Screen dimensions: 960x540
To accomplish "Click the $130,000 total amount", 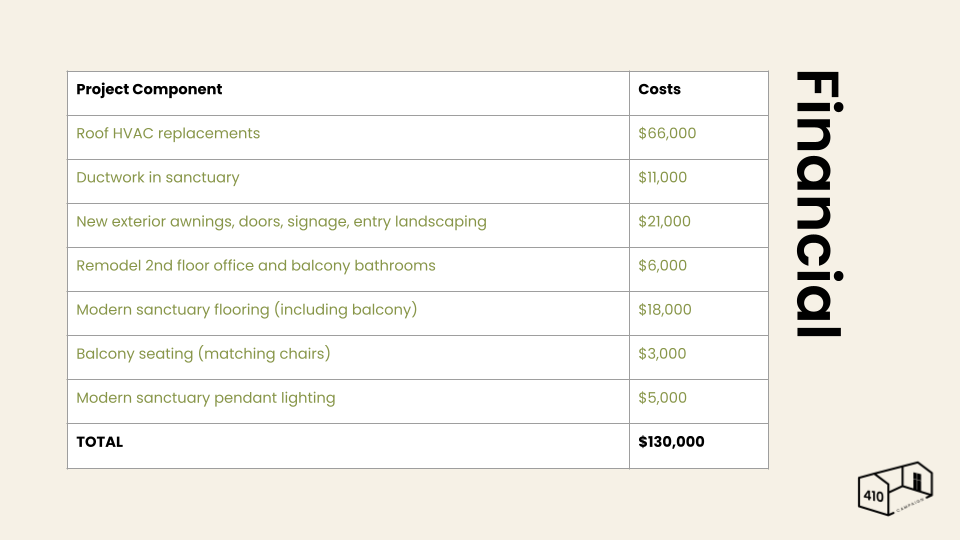I will 671,442.
